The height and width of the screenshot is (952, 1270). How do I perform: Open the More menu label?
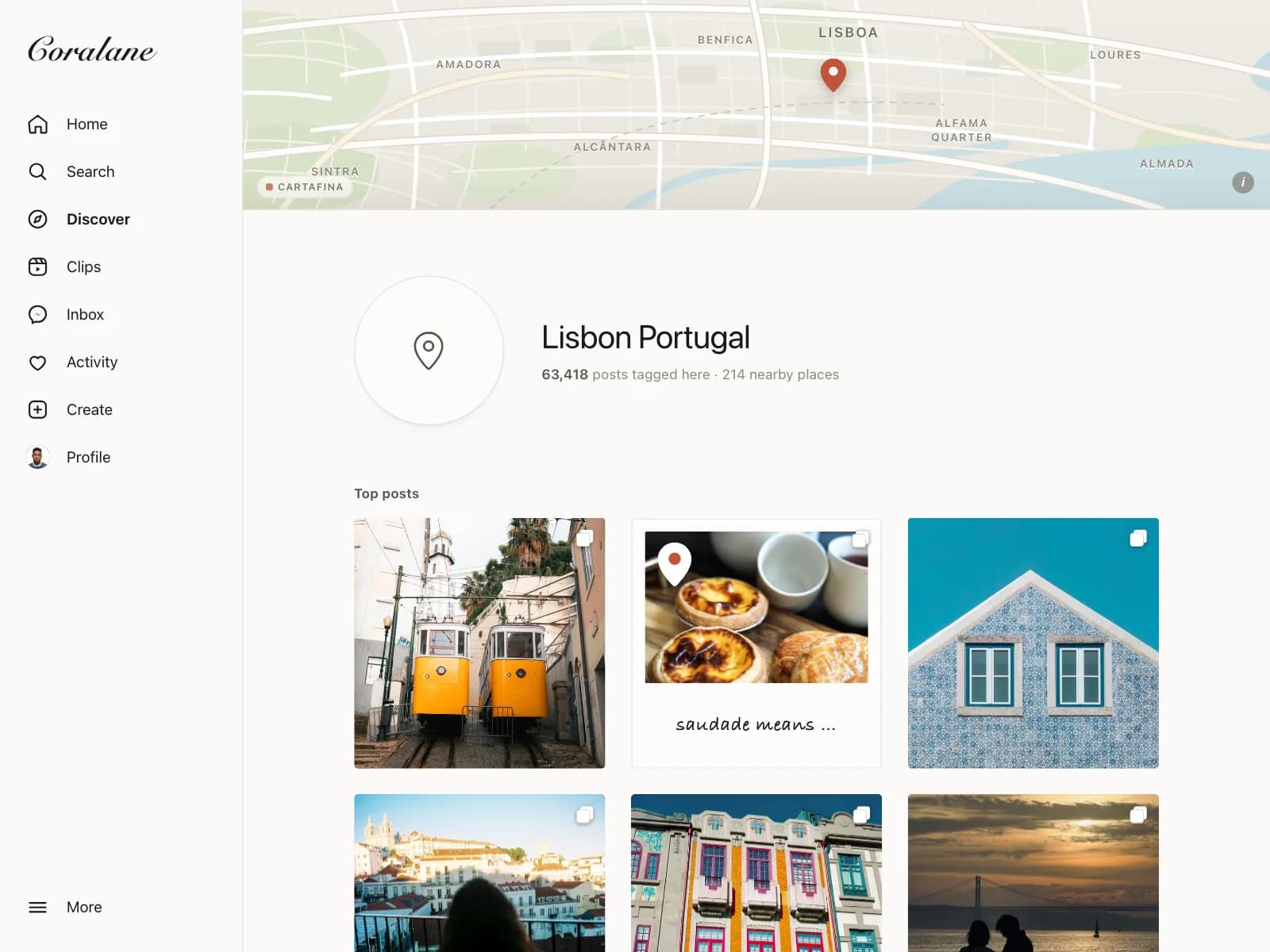pos(84,908)
